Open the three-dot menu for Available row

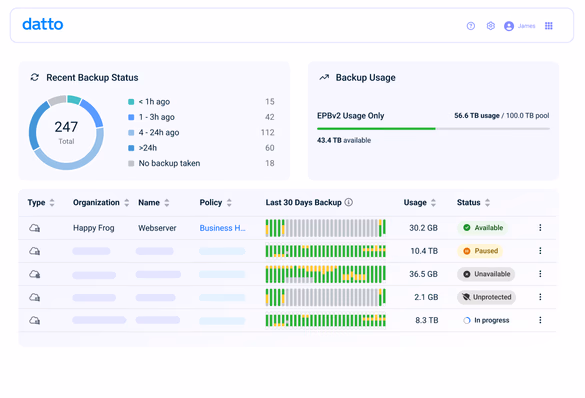coord(540,228)
